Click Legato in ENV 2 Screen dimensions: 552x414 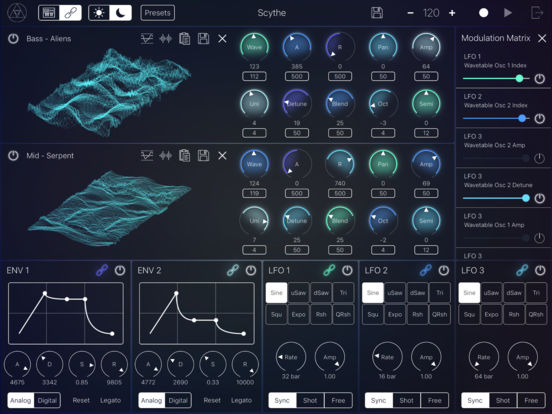pyautogui.click(x=242, y=400)
